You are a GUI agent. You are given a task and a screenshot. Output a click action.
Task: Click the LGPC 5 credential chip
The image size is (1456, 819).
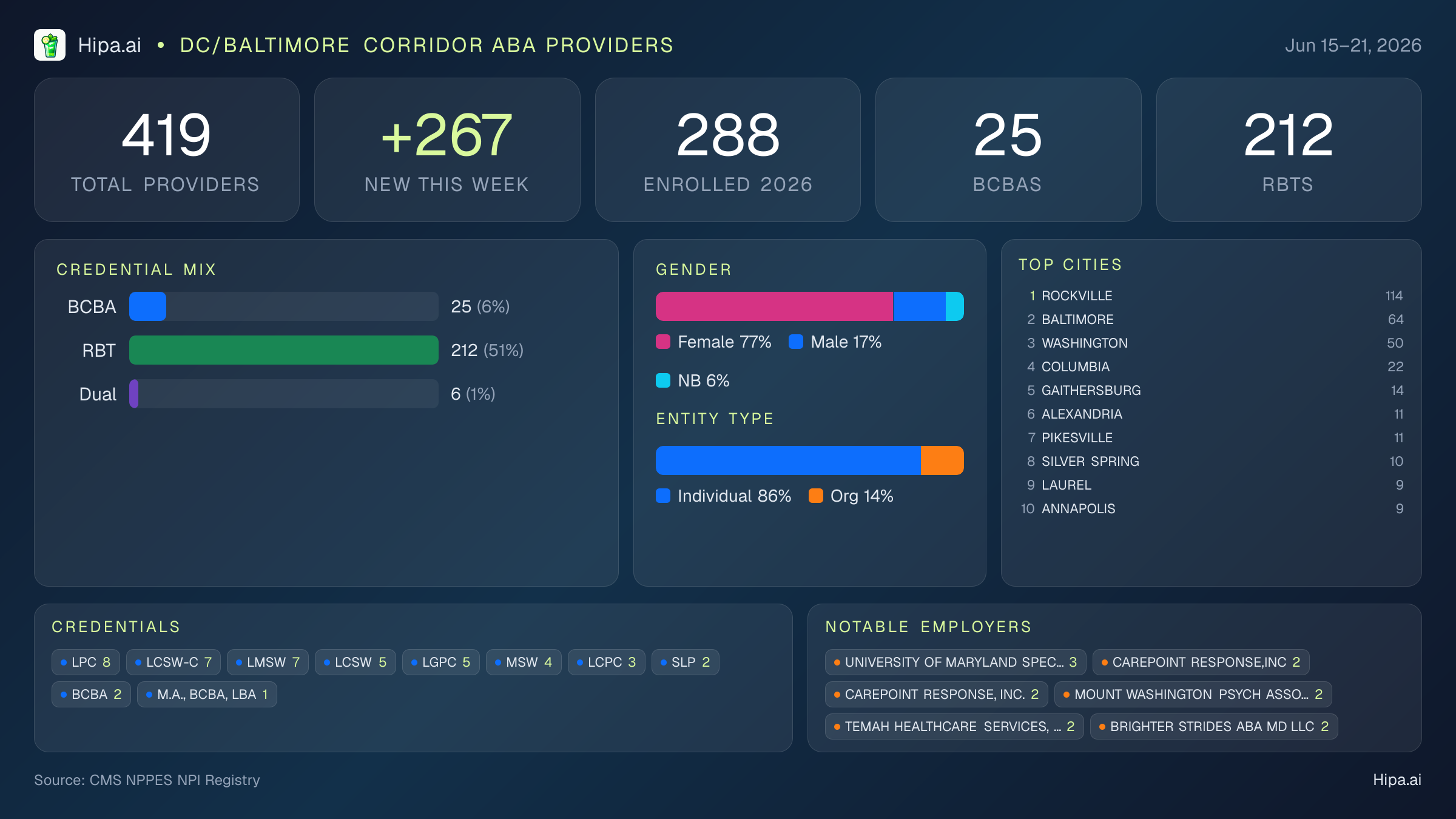(441, 662)
